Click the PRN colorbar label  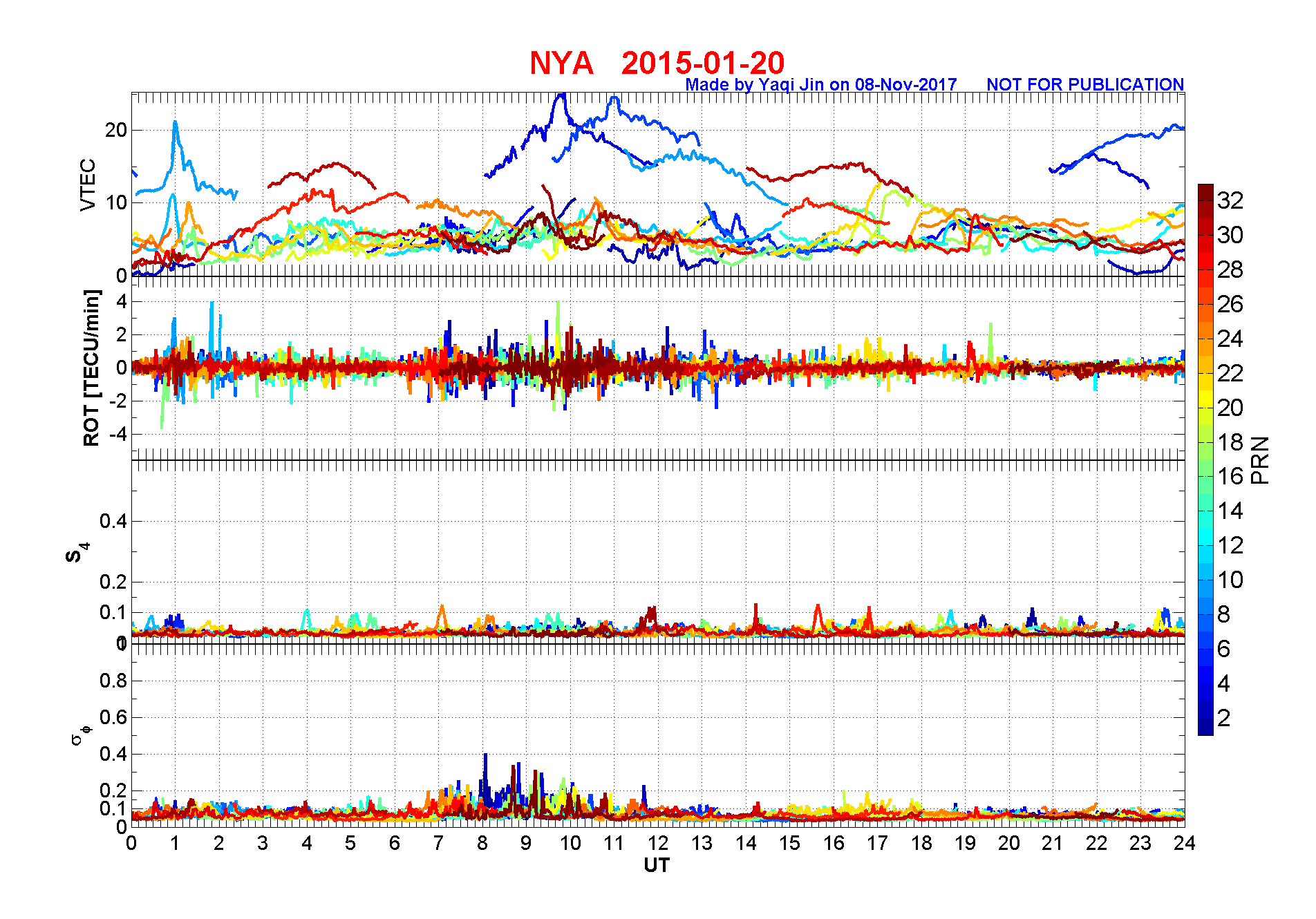coord(1260,460)
